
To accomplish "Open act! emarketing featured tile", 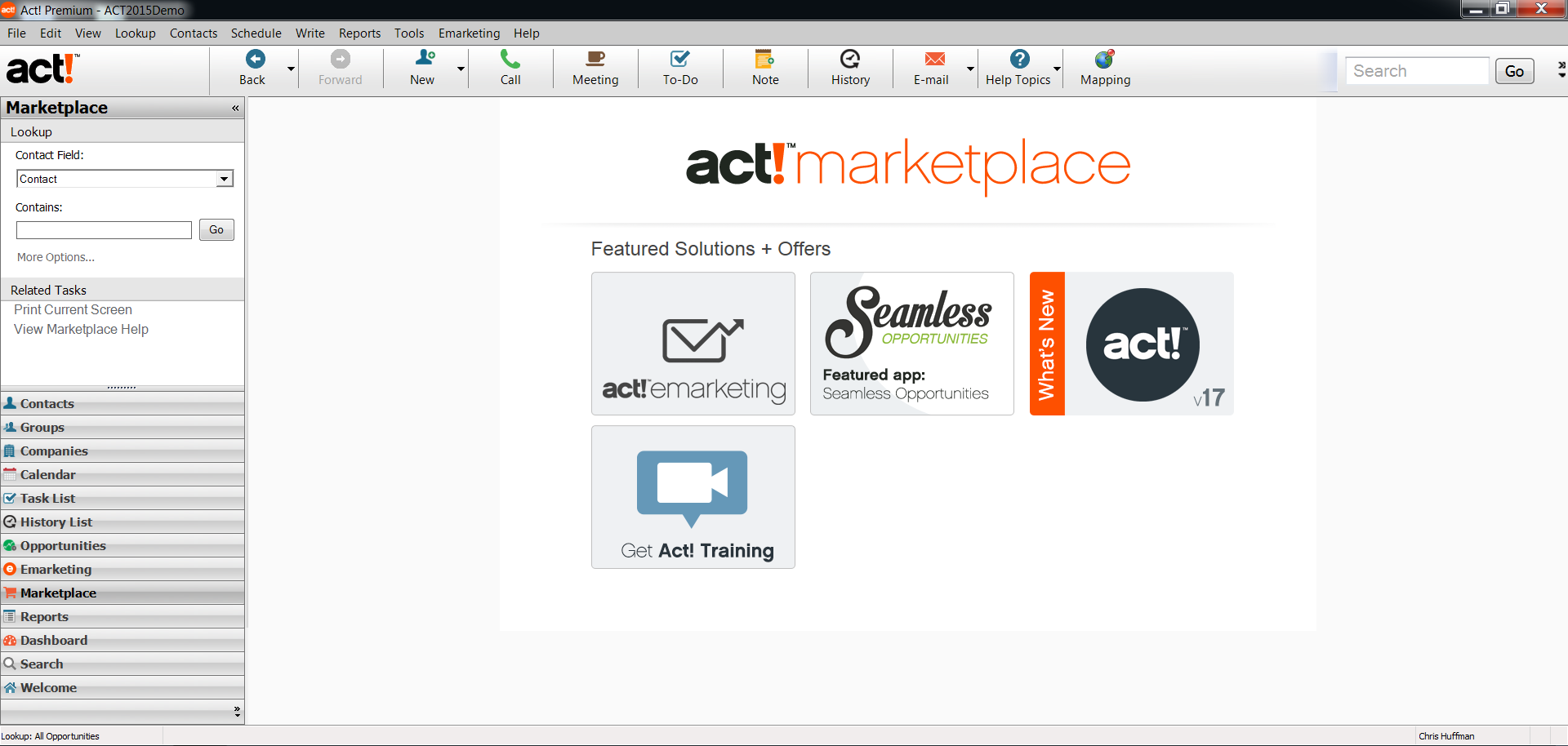I will 693,344.
